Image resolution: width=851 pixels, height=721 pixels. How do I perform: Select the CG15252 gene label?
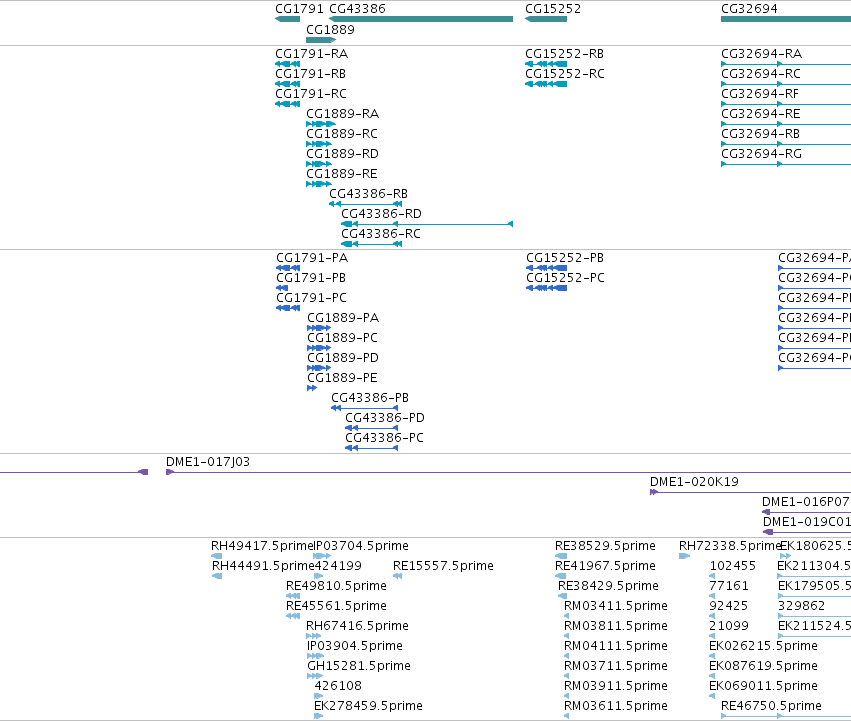[552, 9]
